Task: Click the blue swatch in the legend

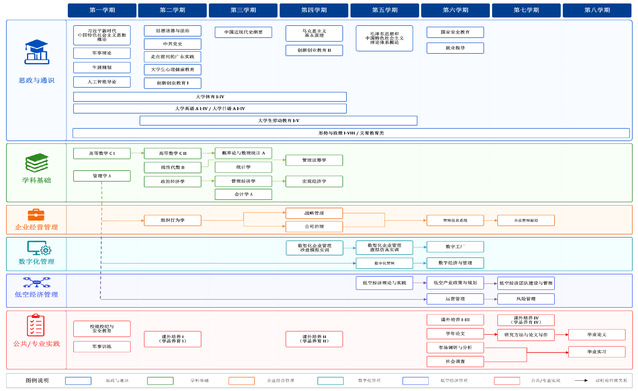Action: point(78,381)
